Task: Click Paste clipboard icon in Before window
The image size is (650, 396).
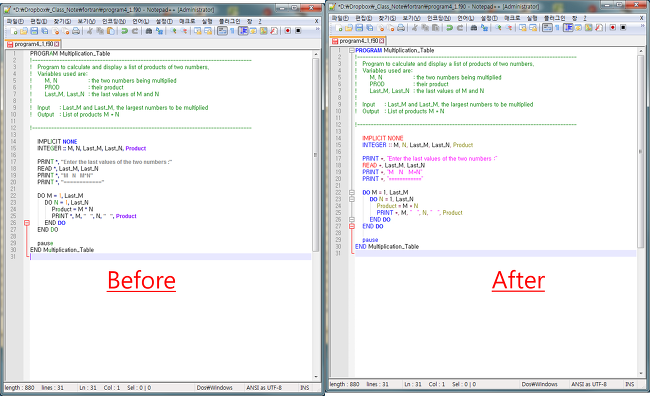Action: tap(111, 31)
